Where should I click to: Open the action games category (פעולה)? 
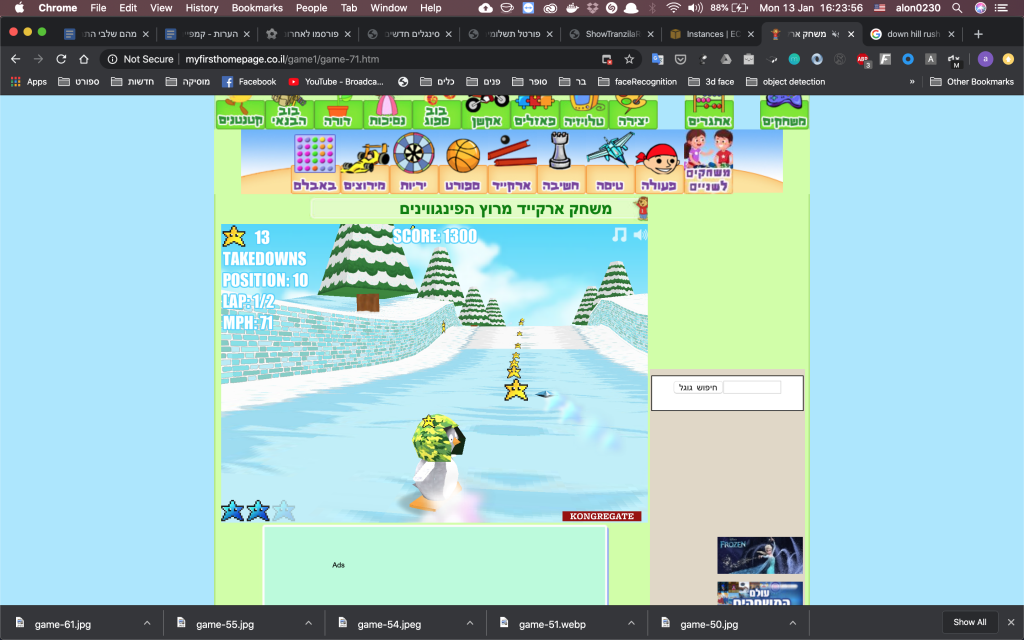658,168
